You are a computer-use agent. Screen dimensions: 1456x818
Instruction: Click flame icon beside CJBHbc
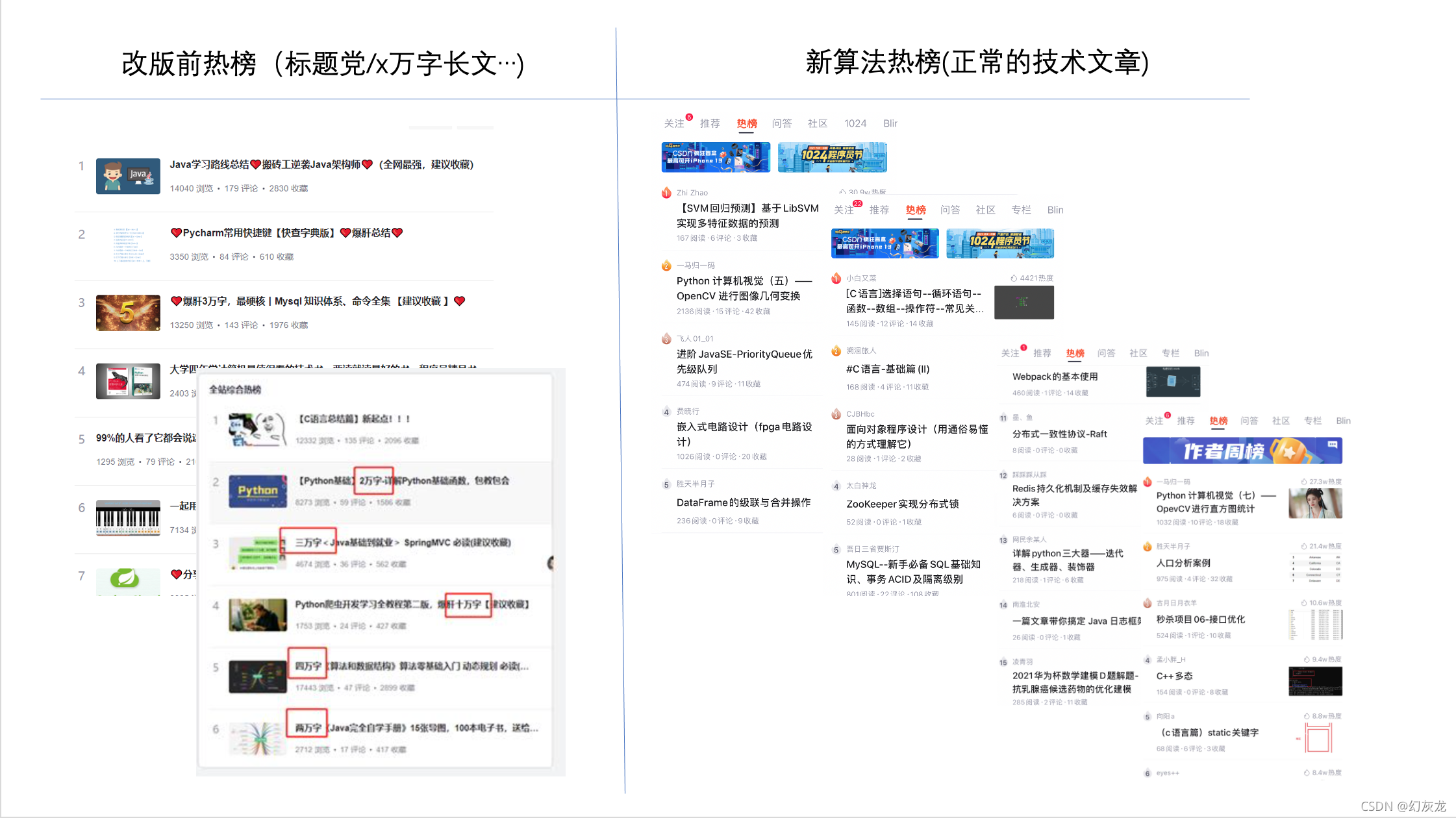[836, 414]
